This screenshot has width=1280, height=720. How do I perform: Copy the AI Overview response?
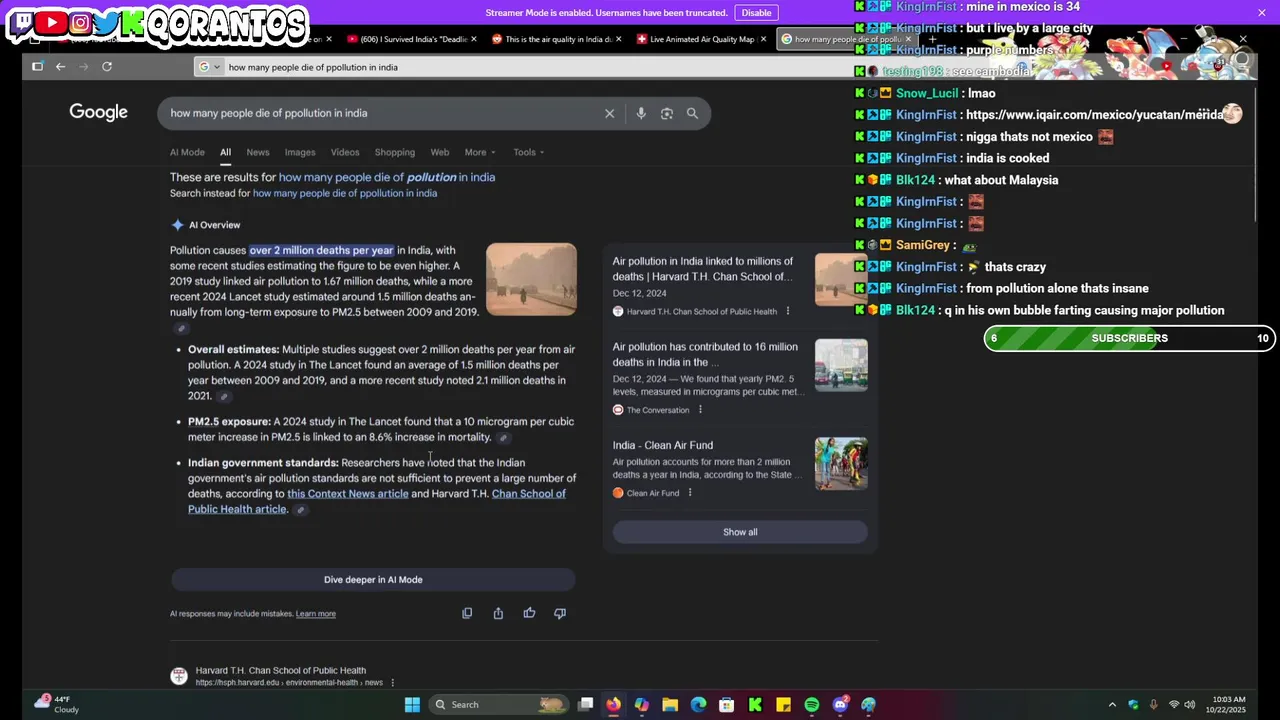(467, 613)
